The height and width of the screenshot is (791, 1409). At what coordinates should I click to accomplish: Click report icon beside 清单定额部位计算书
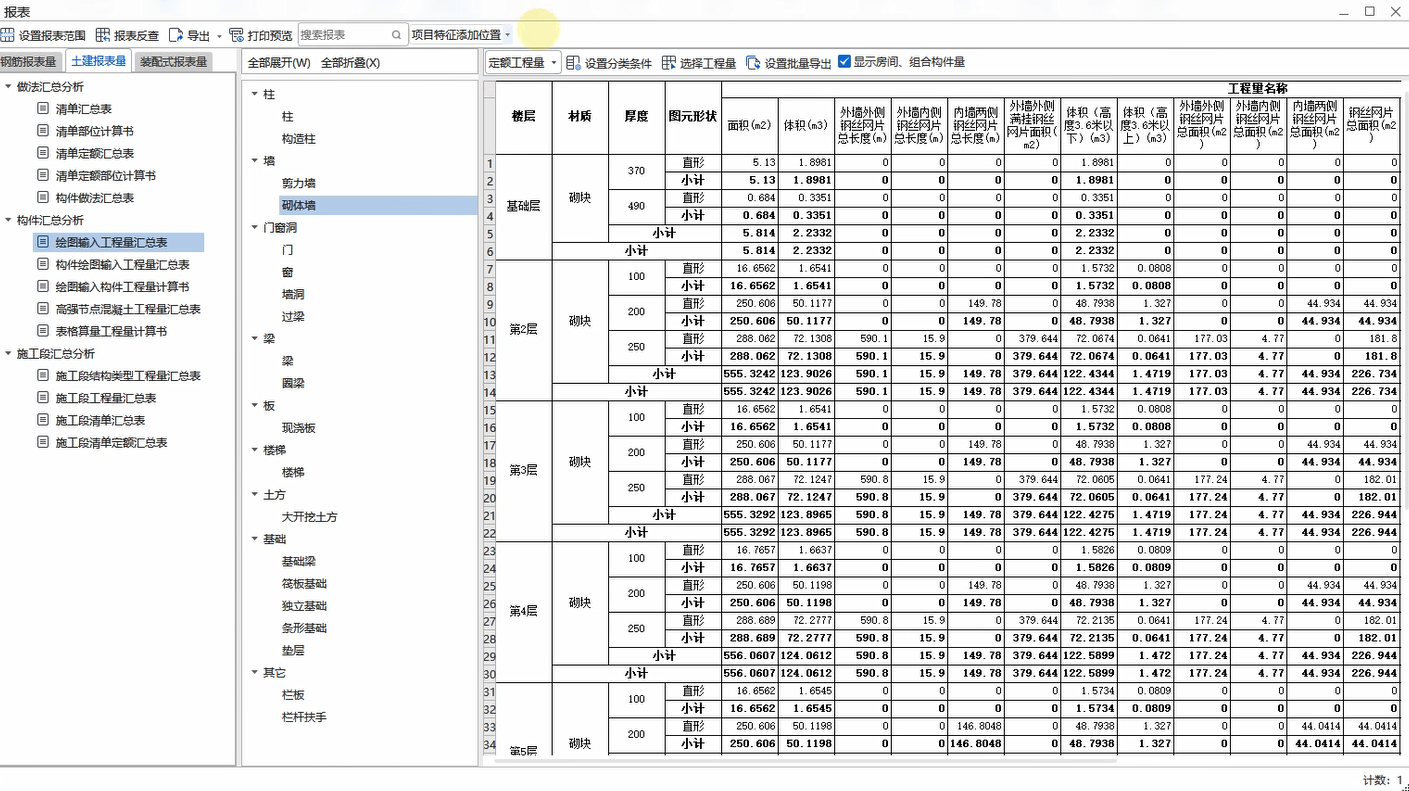click(x=43, y=175)
